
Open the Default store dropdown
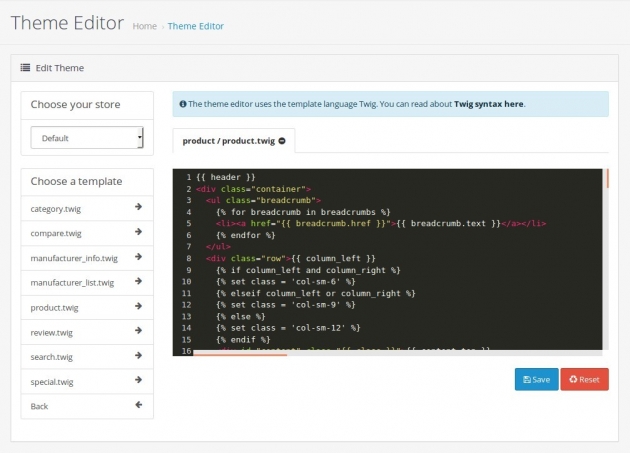tap(87, 137)
